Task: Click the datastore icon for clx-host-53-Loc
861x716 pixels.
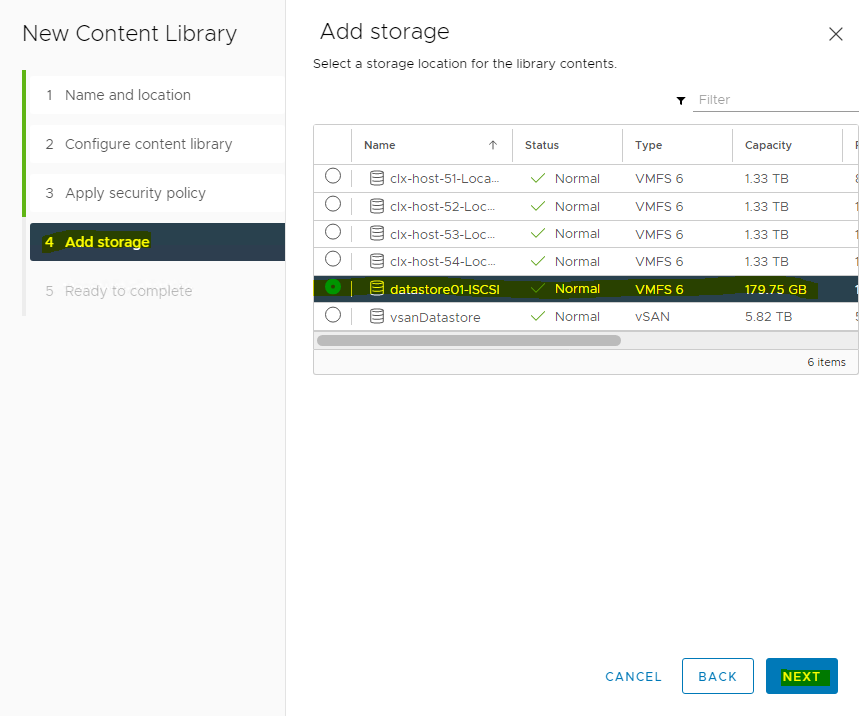Action: [377, 233]
